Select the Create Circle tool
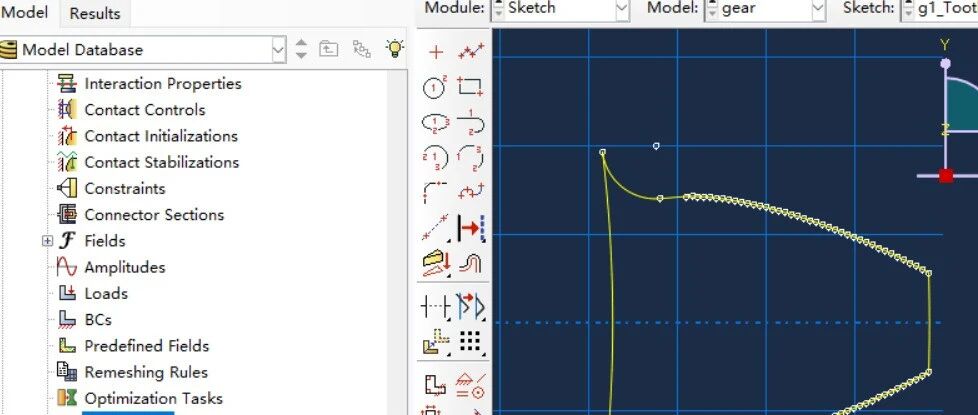 tap(435, 87)
